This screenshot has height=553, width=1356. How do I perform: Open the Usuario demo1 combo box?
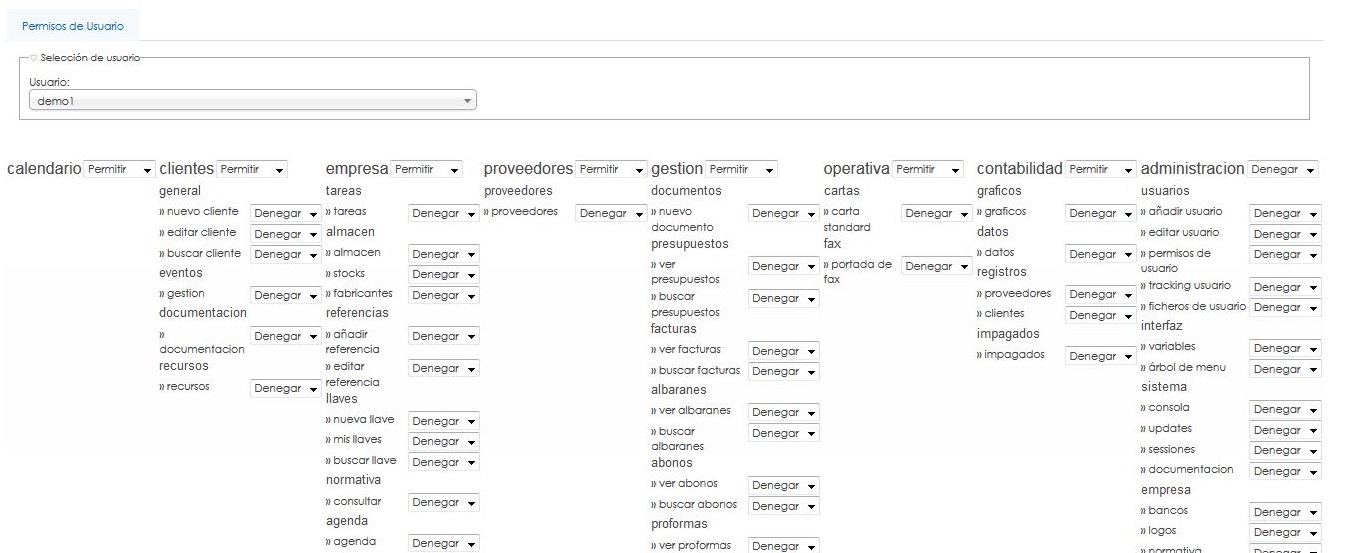pos(252,101)
